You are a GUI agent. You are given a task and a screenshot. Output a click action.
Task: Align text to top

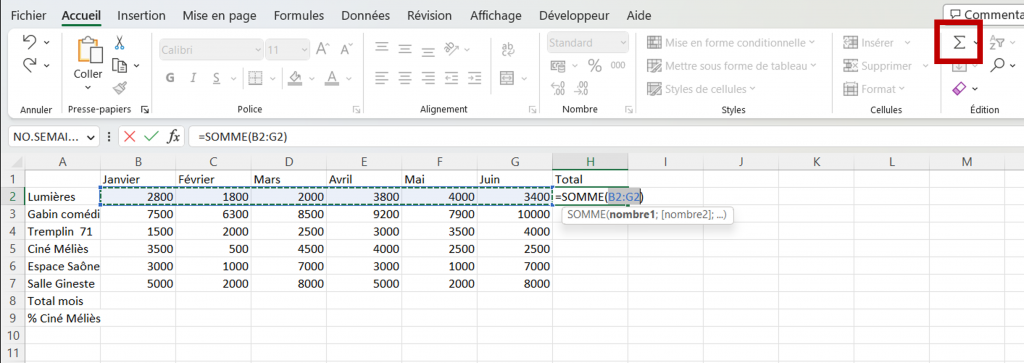point(381,48)
